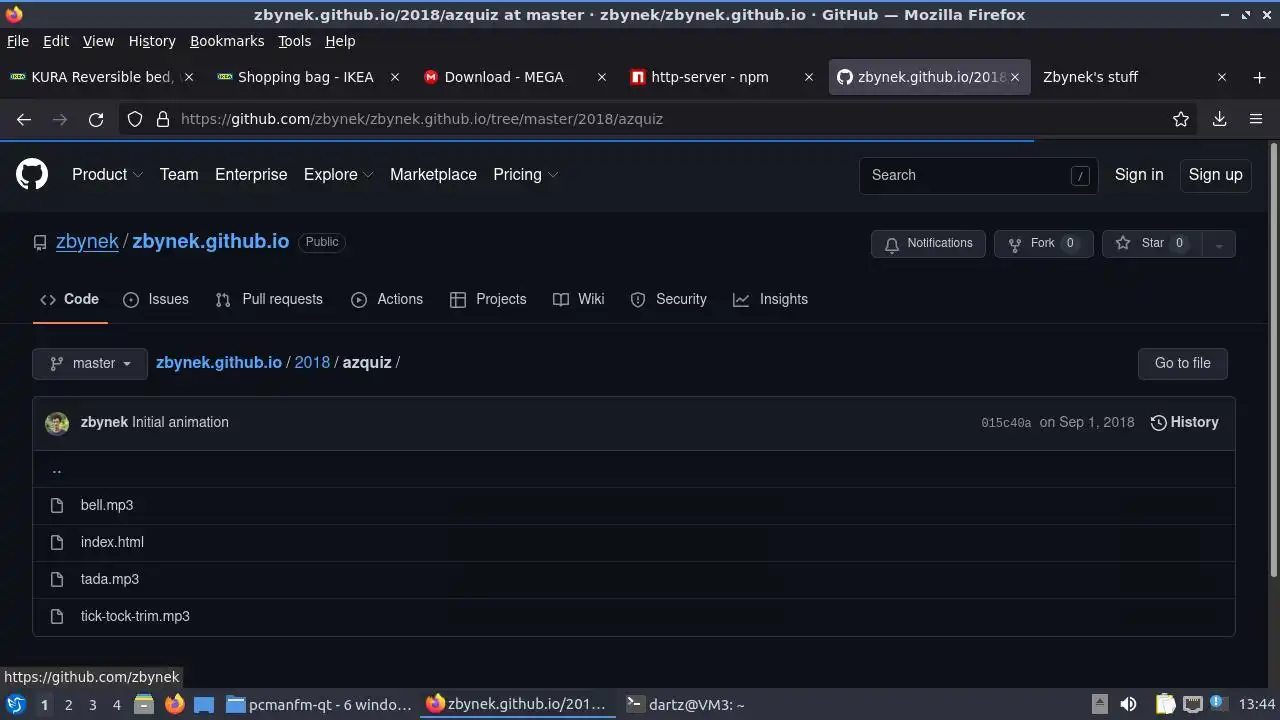Switch to the Wiki tab
Screen dimensions: 1280x720
coord(579,299)
